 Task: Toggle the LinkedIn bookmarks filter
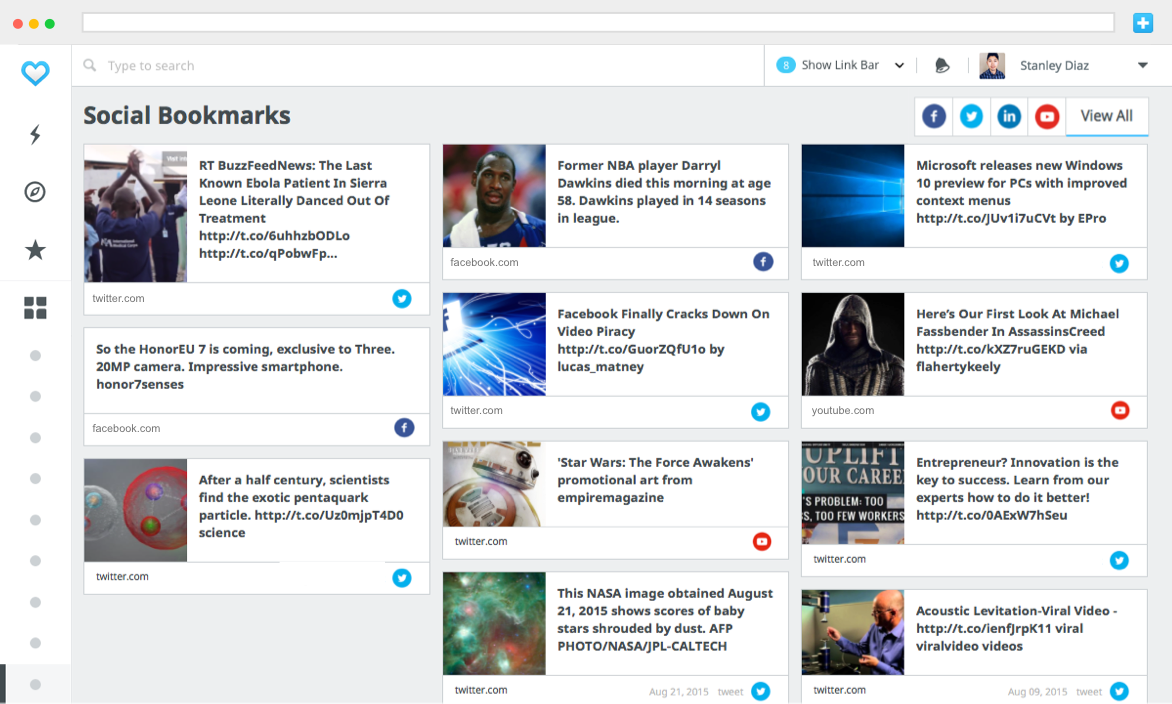pyautogui.click(x=1009, y=116)
